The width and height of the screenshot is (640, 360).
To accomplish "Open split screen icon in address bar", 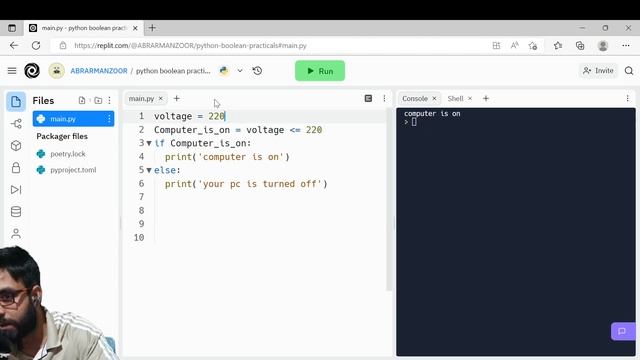I will coord(496,45).
